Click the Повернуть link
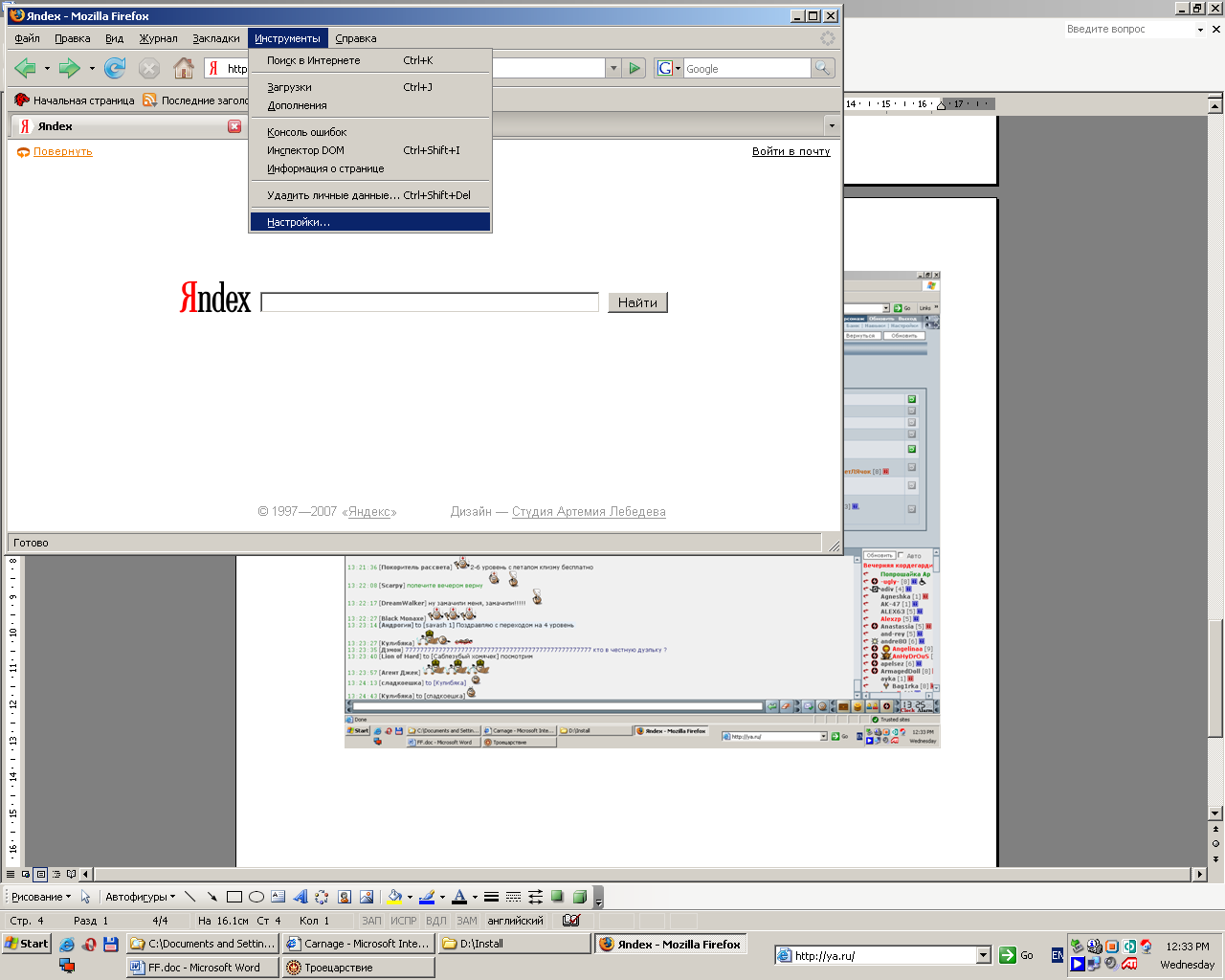This screenshot has height=980, width=1225. pos(63,151)
